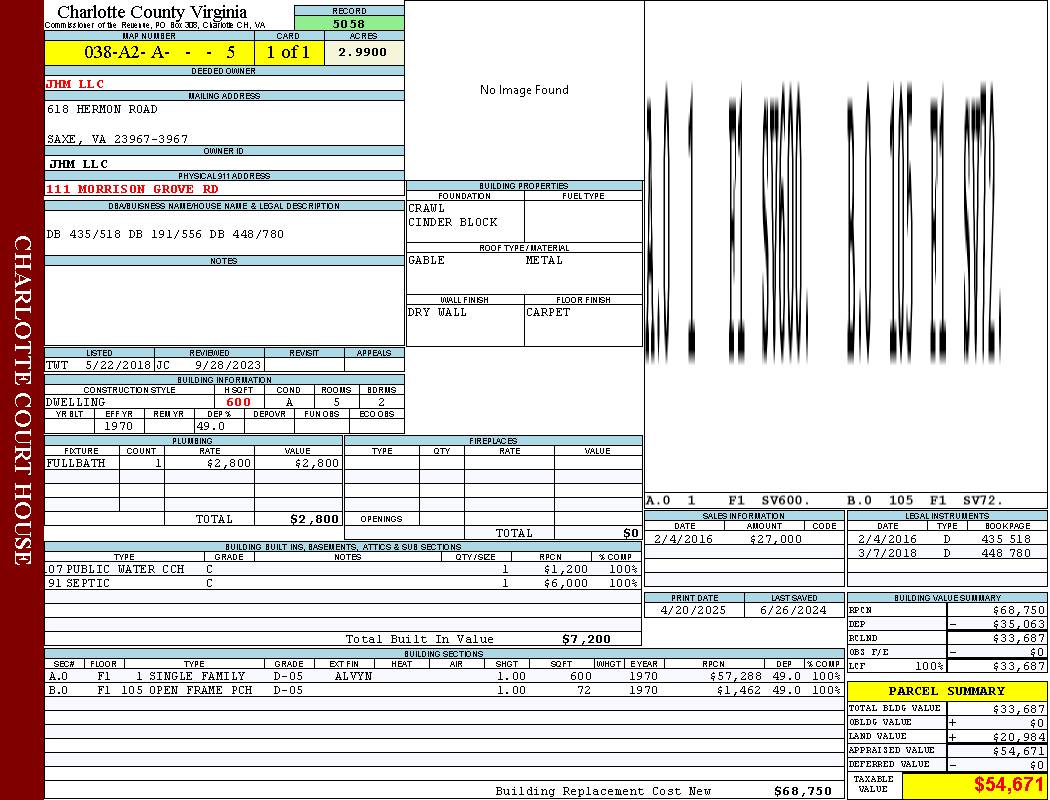The width and height of the screenshot is (1050, 800).
Task: Click print date 4/20/2025
Action: point(693,611)
